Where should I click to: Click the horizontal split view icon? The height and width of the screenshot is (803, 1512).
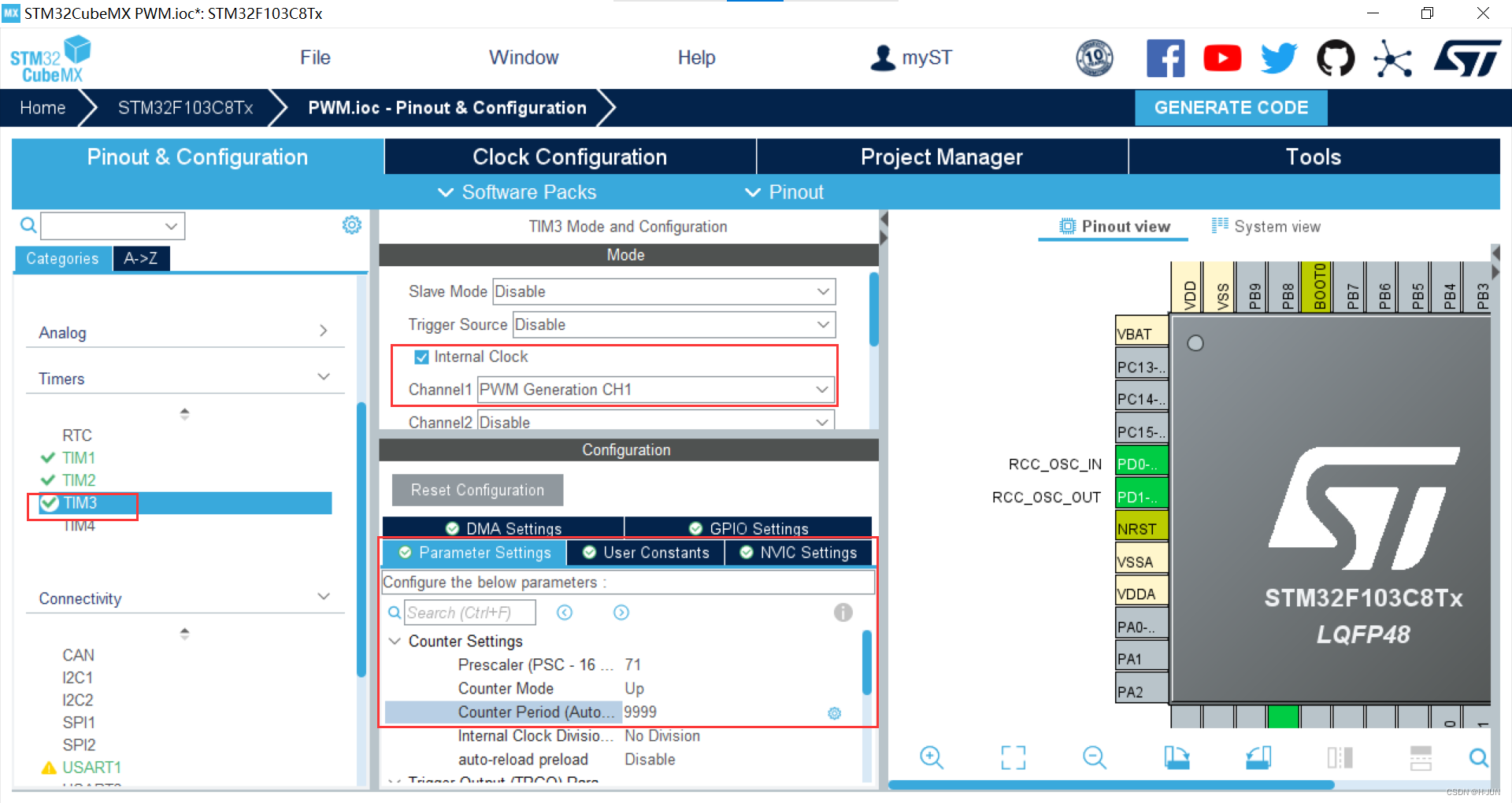coord(1421,757)
